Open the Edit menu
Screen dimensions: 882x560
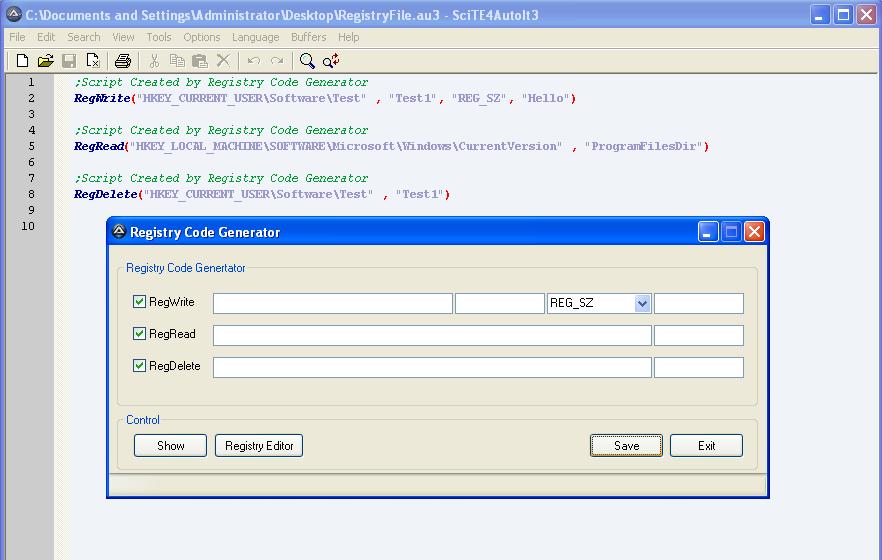pos(46,37)
